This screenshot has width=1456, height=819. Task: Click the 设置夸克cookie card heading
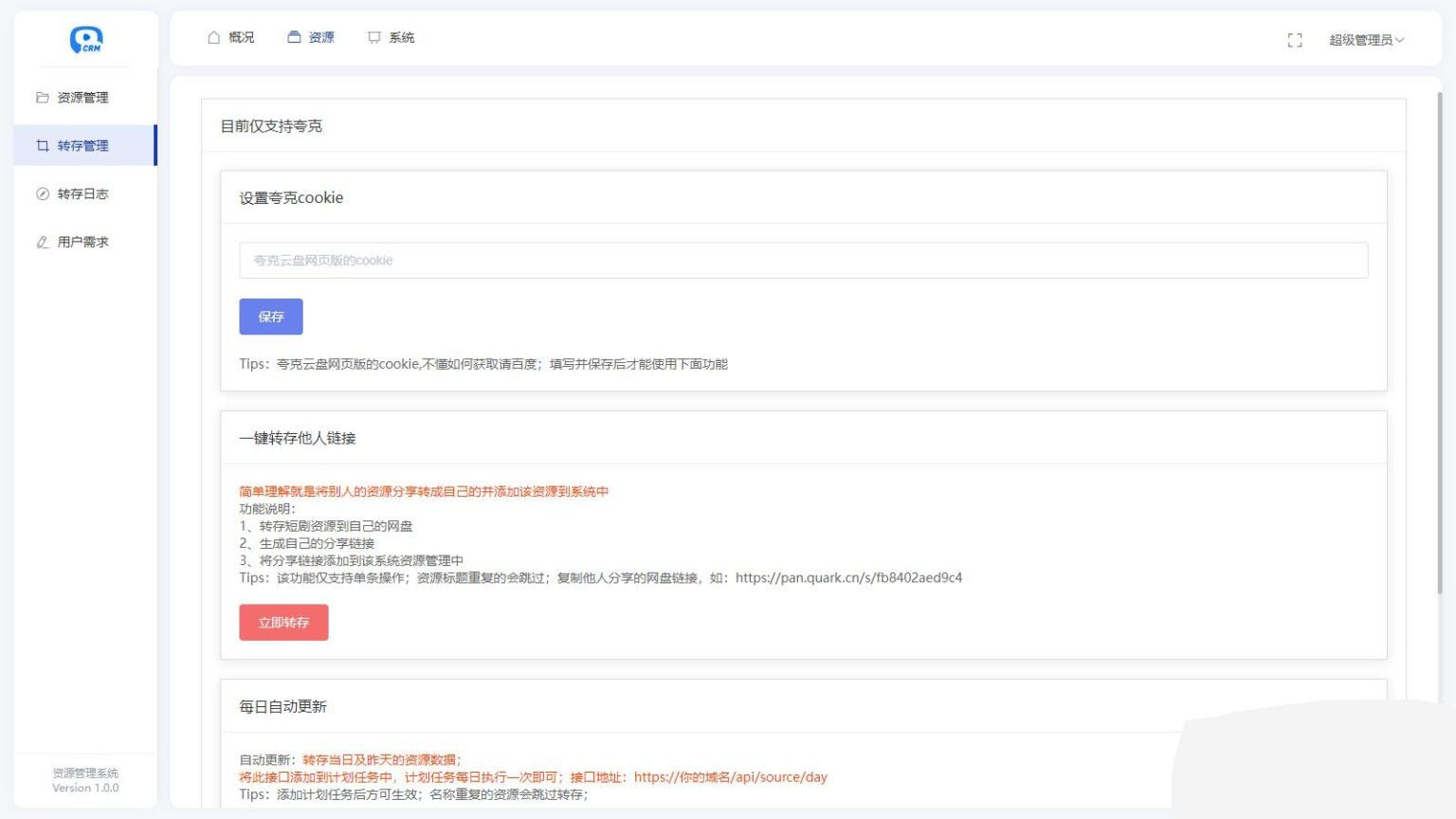click(291, 198)
